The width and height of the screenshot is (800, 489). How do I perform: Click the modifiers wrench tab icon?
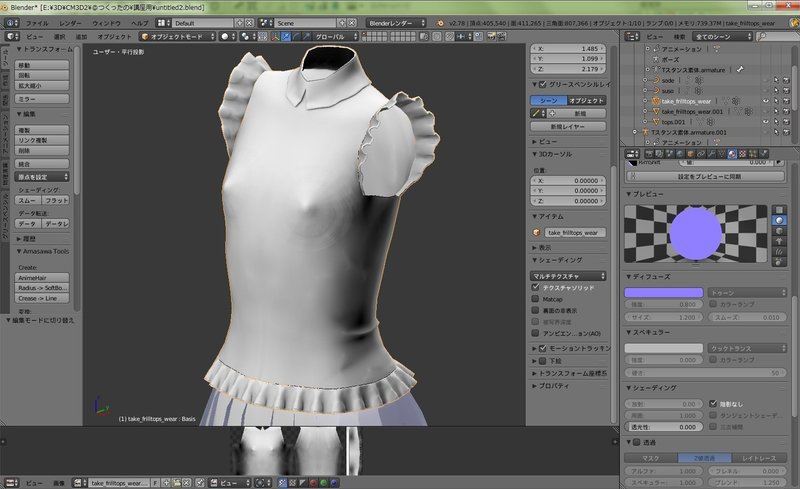[711, 154]
